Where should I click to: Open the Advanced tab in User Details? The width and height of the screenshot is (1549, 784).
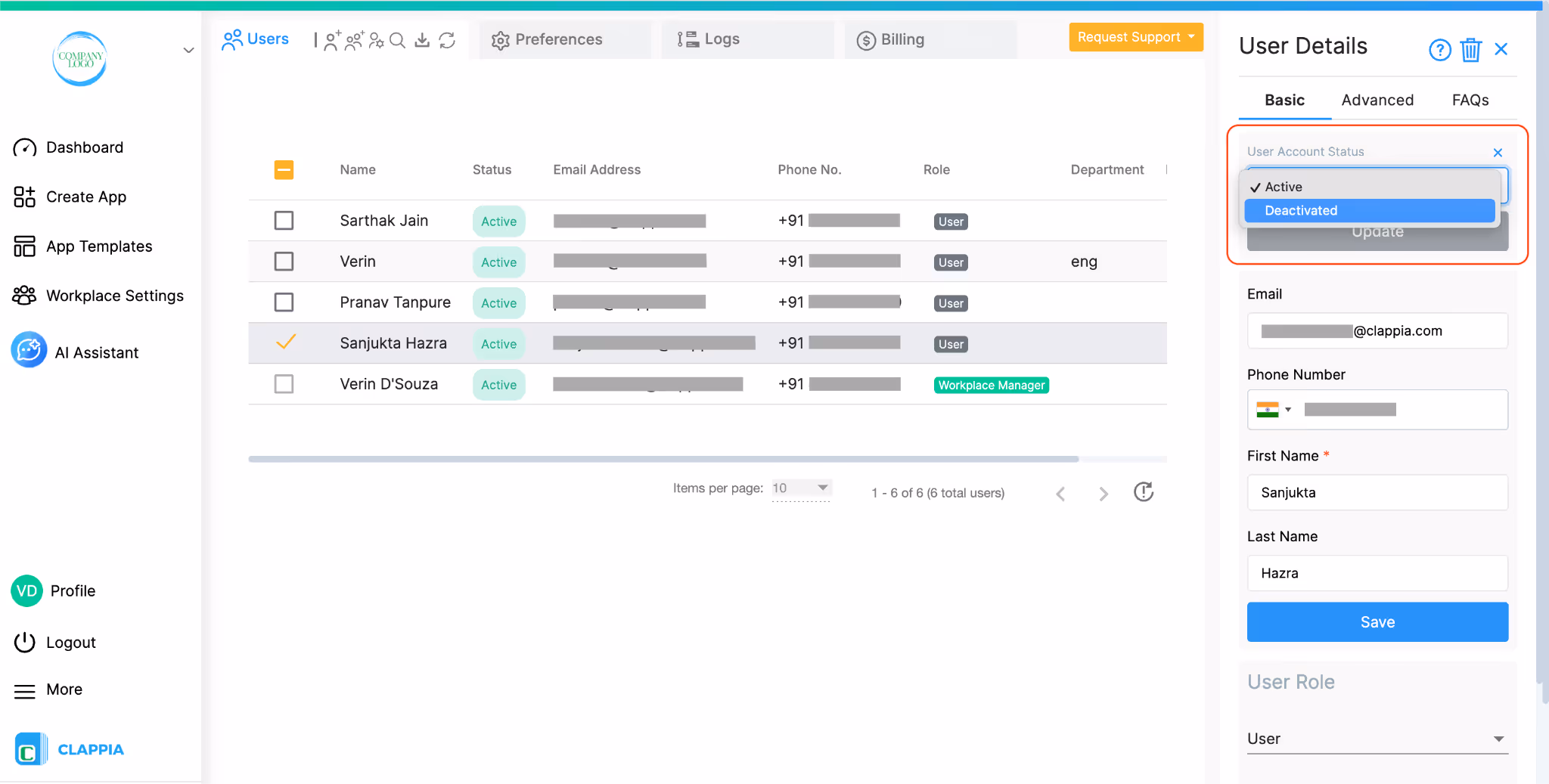click(1377, 101)
